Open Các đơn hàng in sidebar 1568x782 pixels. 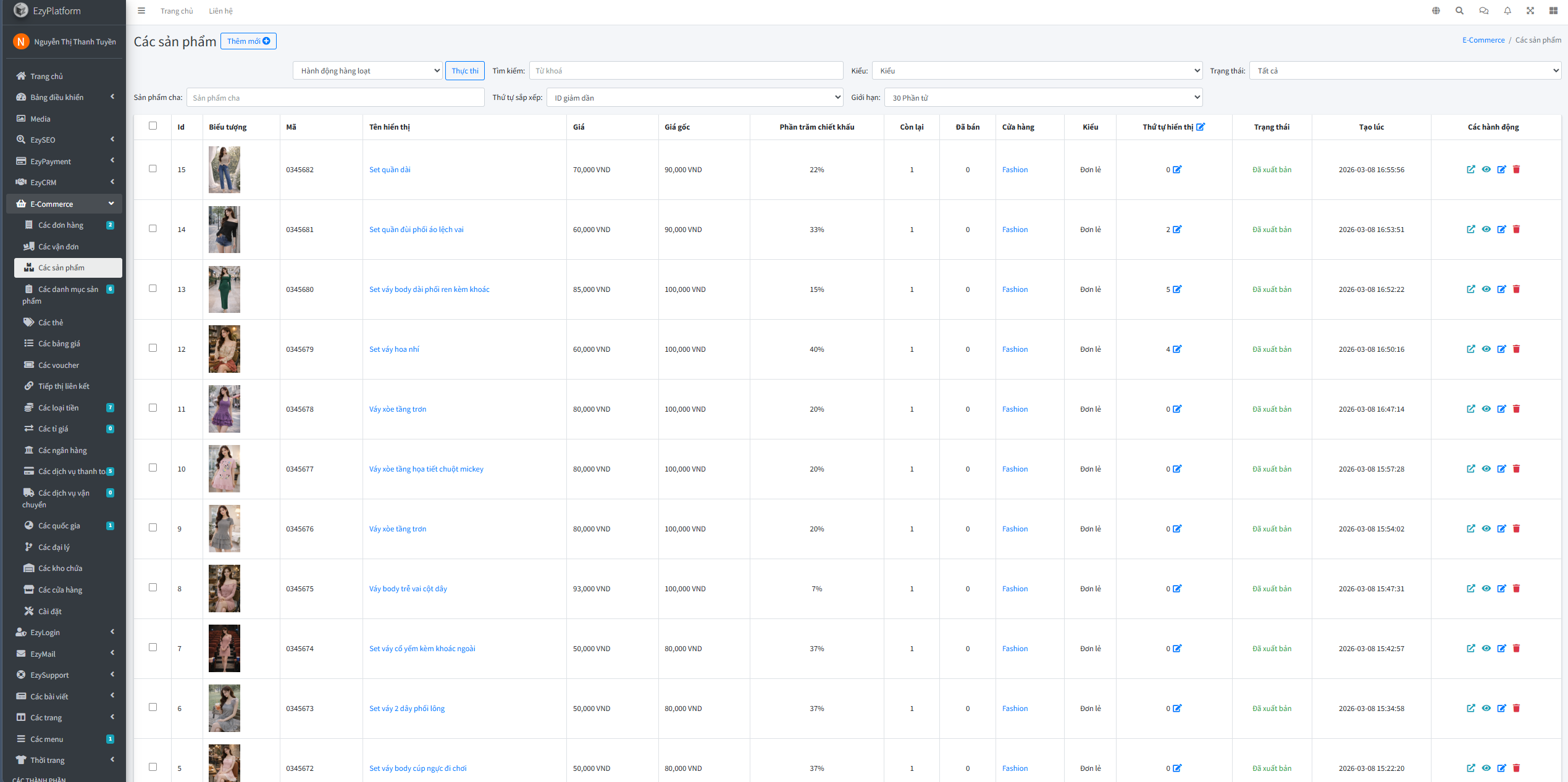(61, 225)
